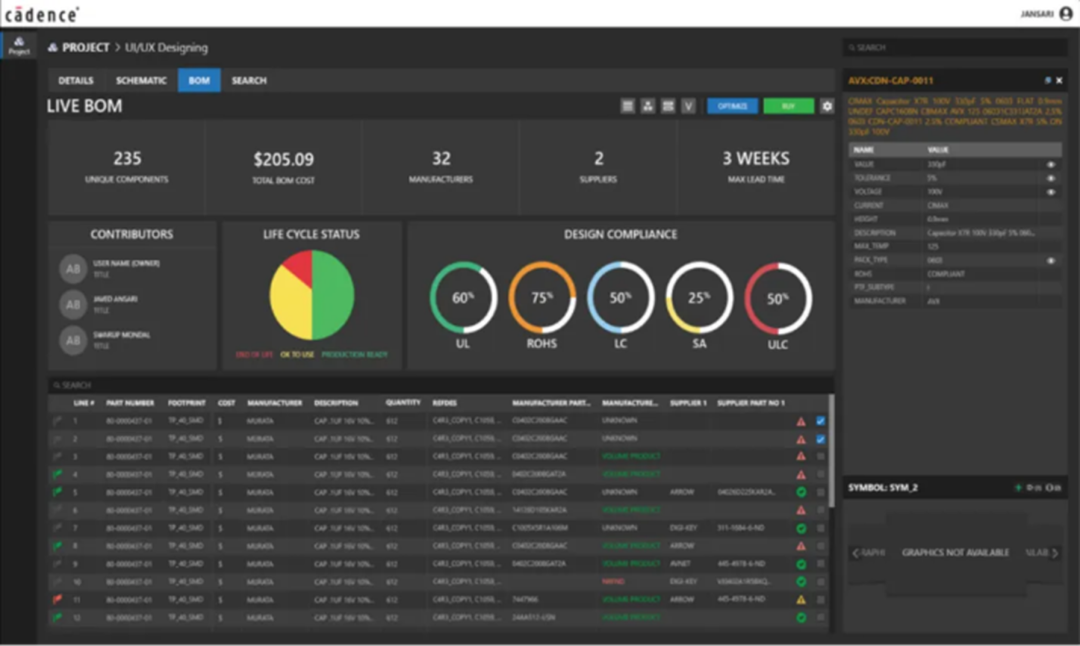
Task: Click the hierarchy view icon in BOM toolbar
Action: pyautogui.click(x=647, y=106)
